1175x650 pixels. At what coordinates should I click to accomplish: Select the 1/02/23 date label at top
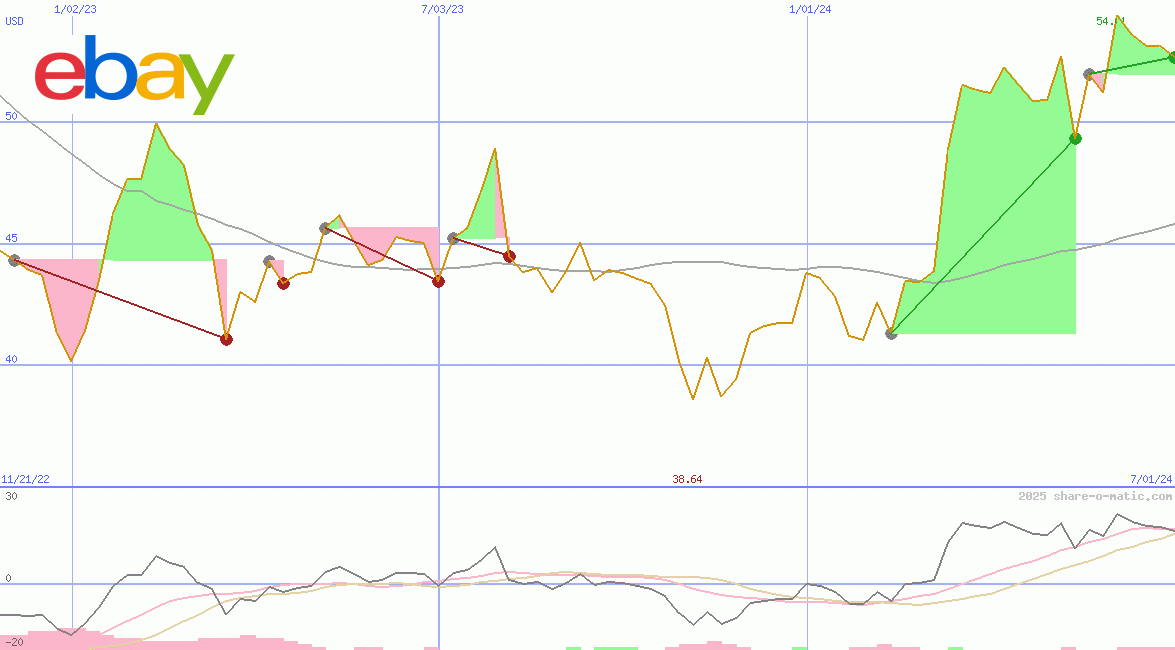(75, 9)
